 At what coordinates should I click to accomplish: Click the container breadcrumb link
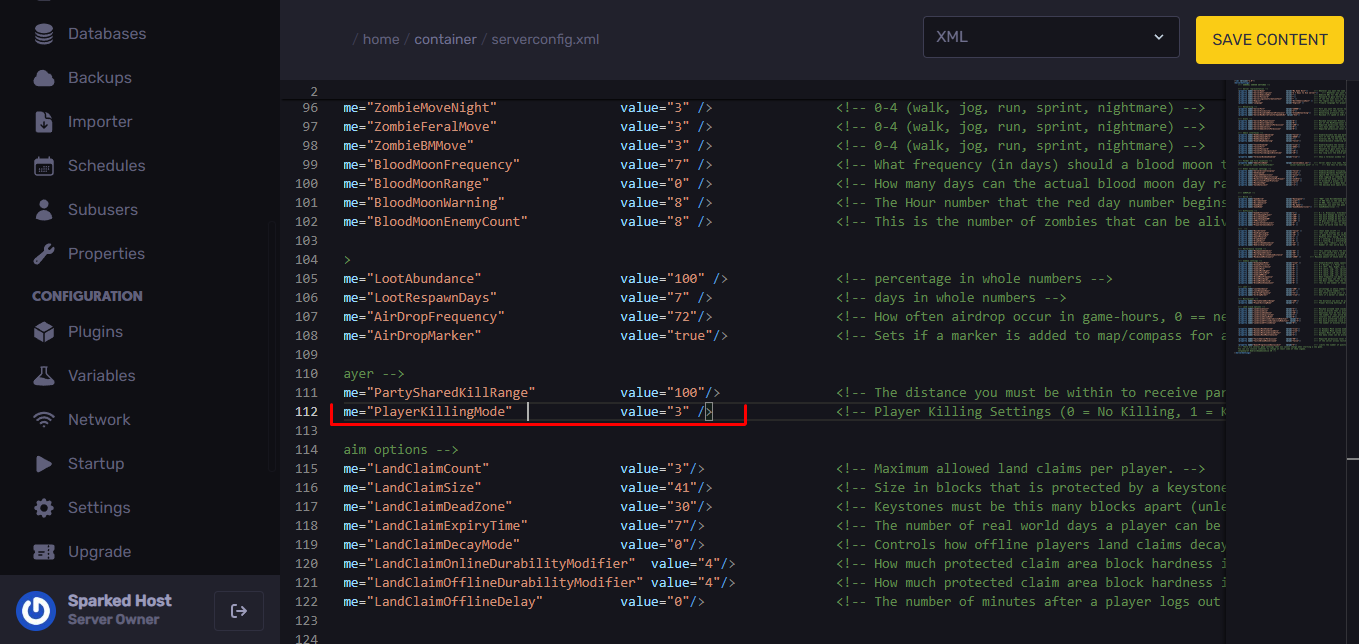(x=445, y=40)
